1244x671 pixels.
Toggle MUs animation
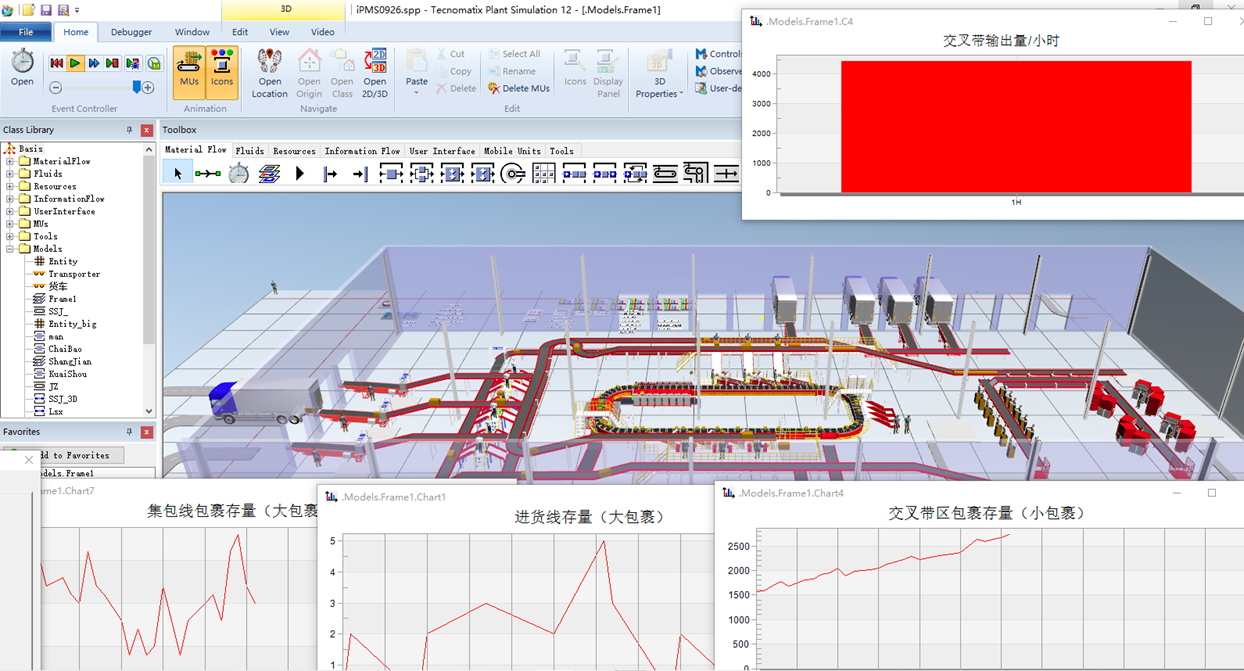click(189, 72)
